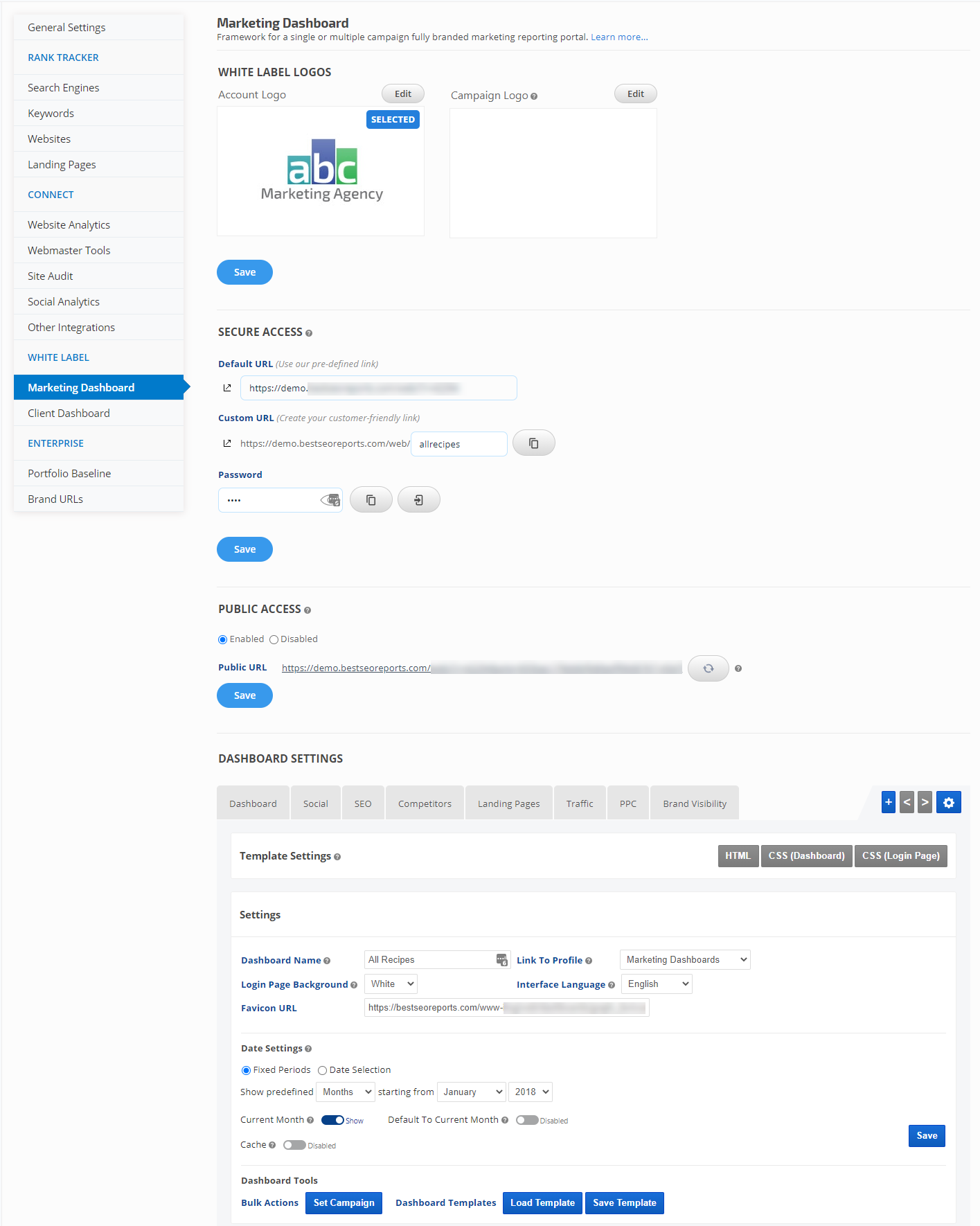
Task: Toggle the Default To Current Month switch
Action: pyautogui.click(x=527, y=1120)
